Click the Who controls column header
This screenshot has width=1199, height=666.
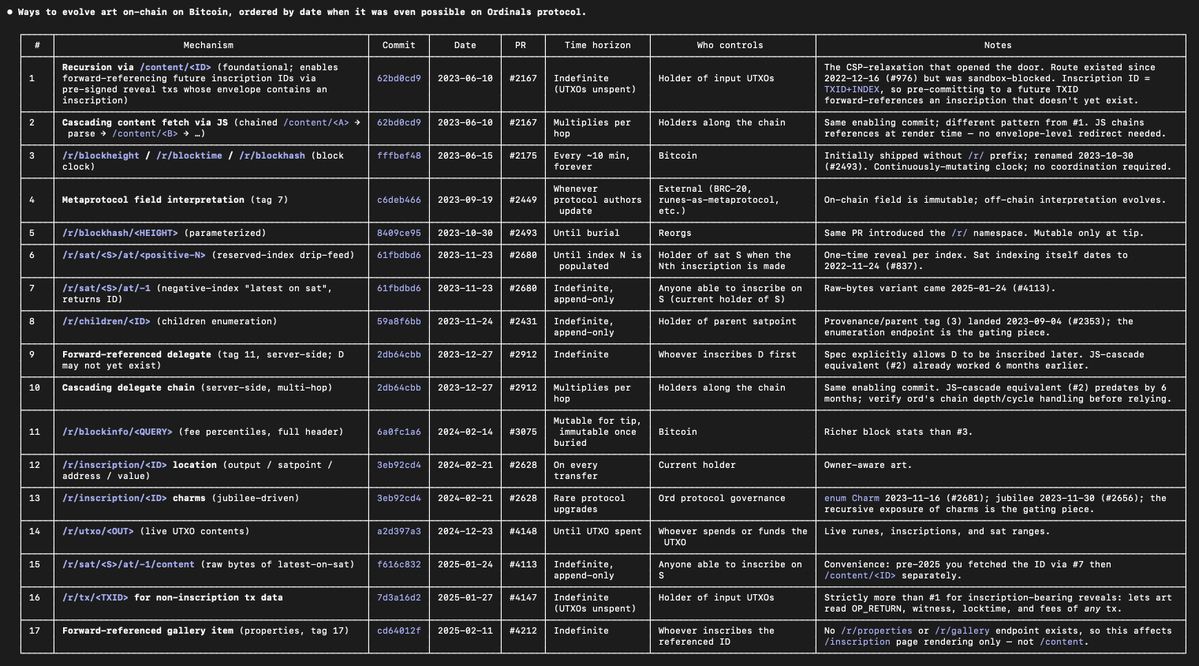pos(729,45)
